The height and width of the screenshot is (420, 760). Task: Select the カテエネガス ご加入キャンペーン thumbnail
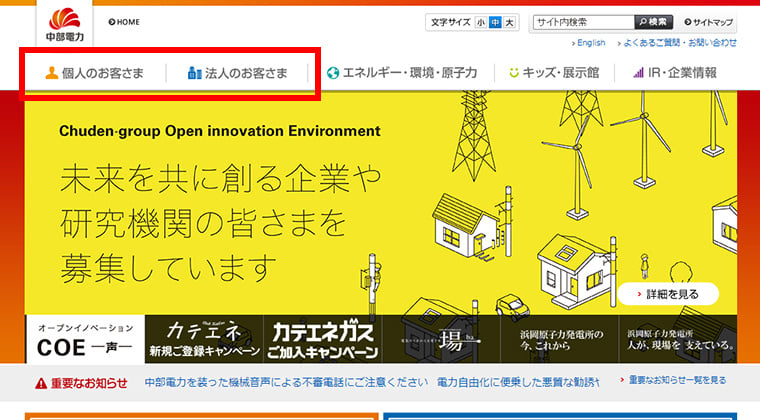322,340
